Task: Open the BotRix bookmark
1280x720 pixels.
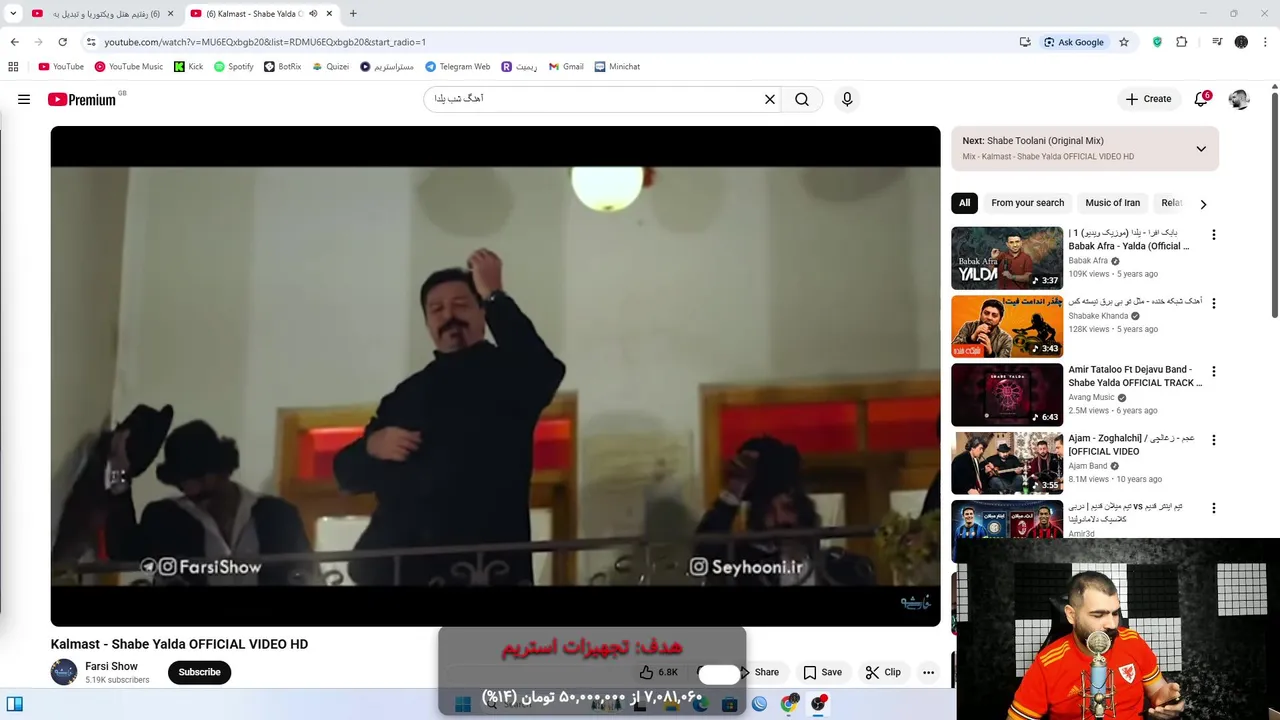Action: [x=282, y=67]
